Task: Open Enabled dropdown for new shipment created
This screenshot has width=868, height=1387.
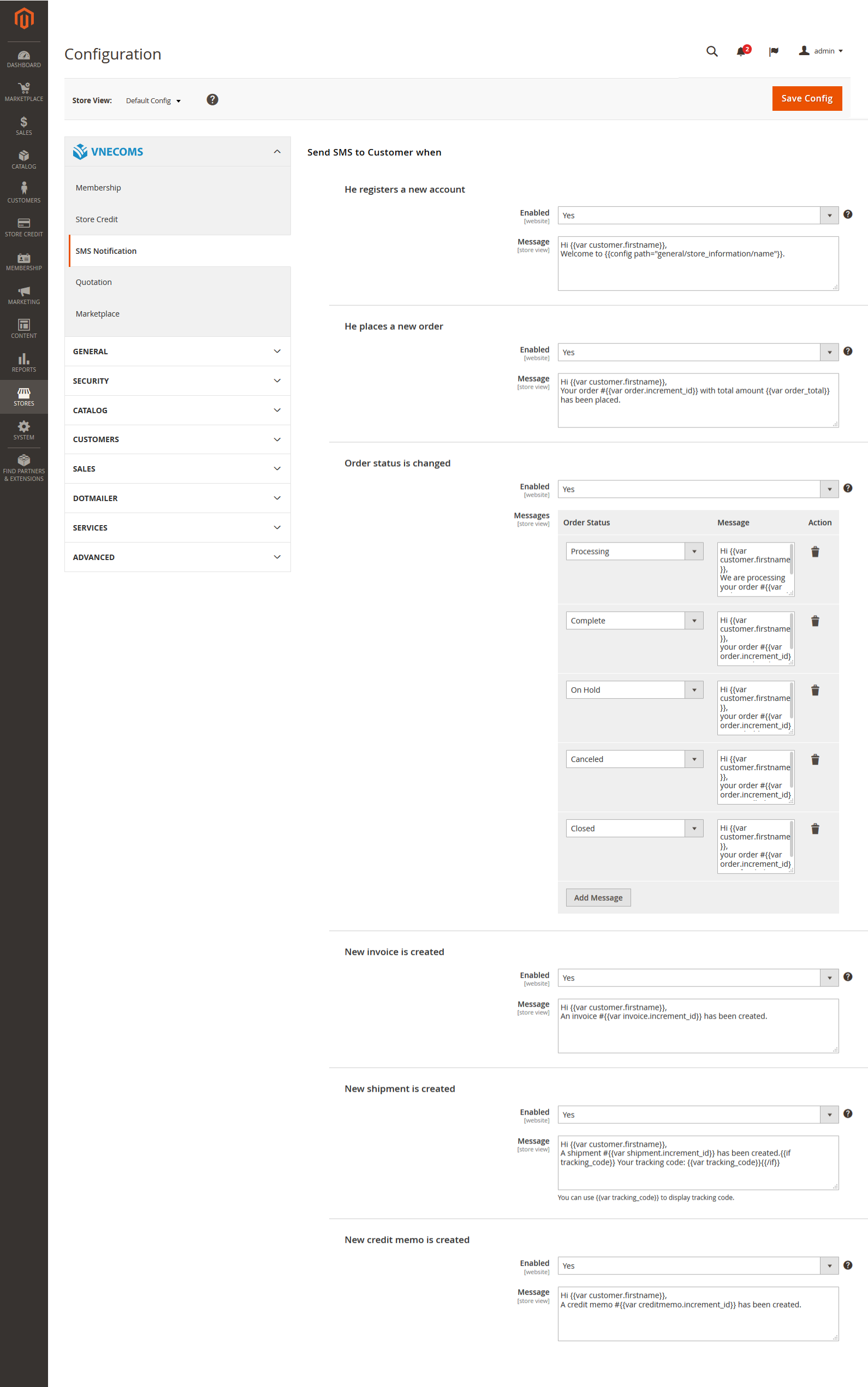Action: click(x=698, y=1115)
